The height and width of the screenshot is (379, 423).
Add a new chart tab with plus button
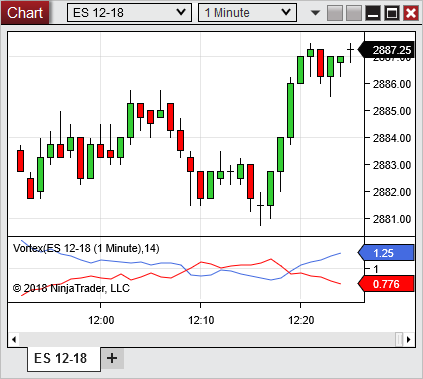tap(112, 358)
